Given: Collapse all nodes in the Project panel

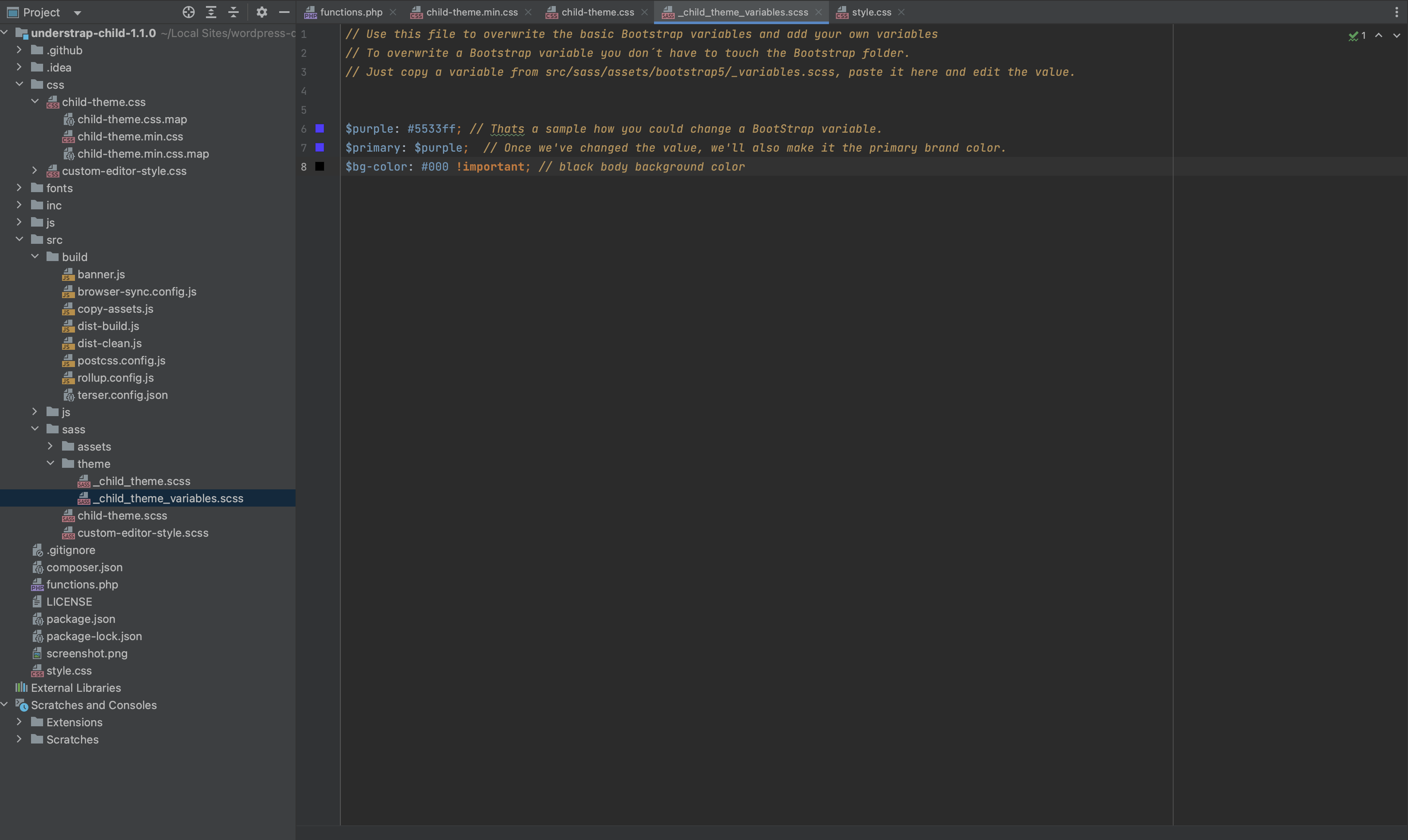Looking at the screenshot, I should [233, 12].
